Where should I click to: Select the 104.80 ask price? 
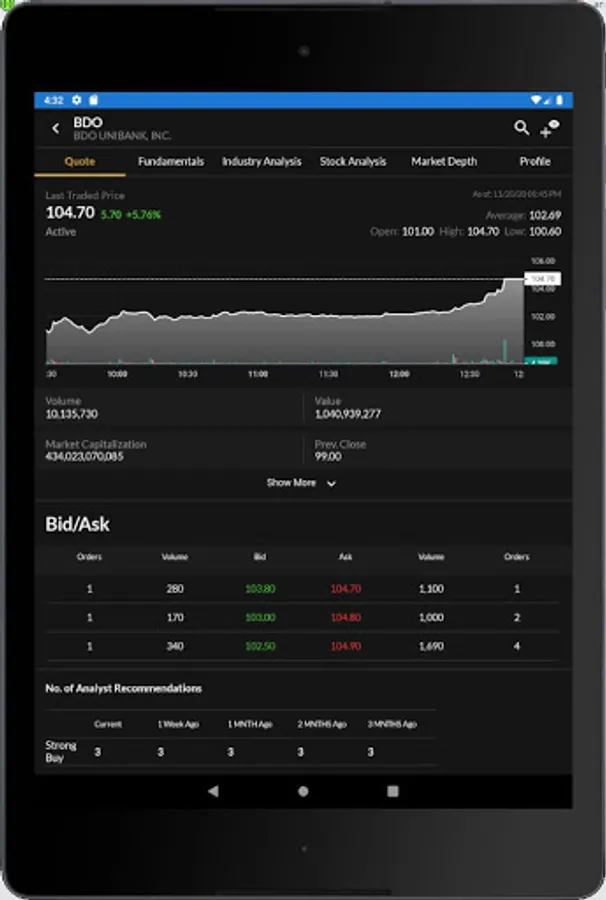(x=345, y=617)
